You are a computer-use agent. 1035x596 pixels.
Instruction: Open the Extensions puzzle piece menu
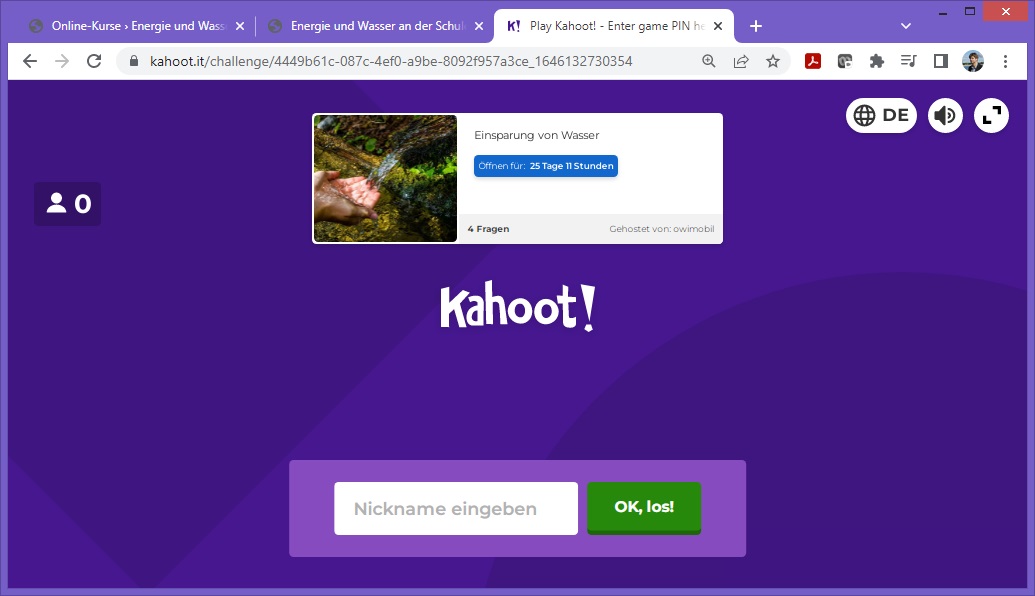point(877,61)
